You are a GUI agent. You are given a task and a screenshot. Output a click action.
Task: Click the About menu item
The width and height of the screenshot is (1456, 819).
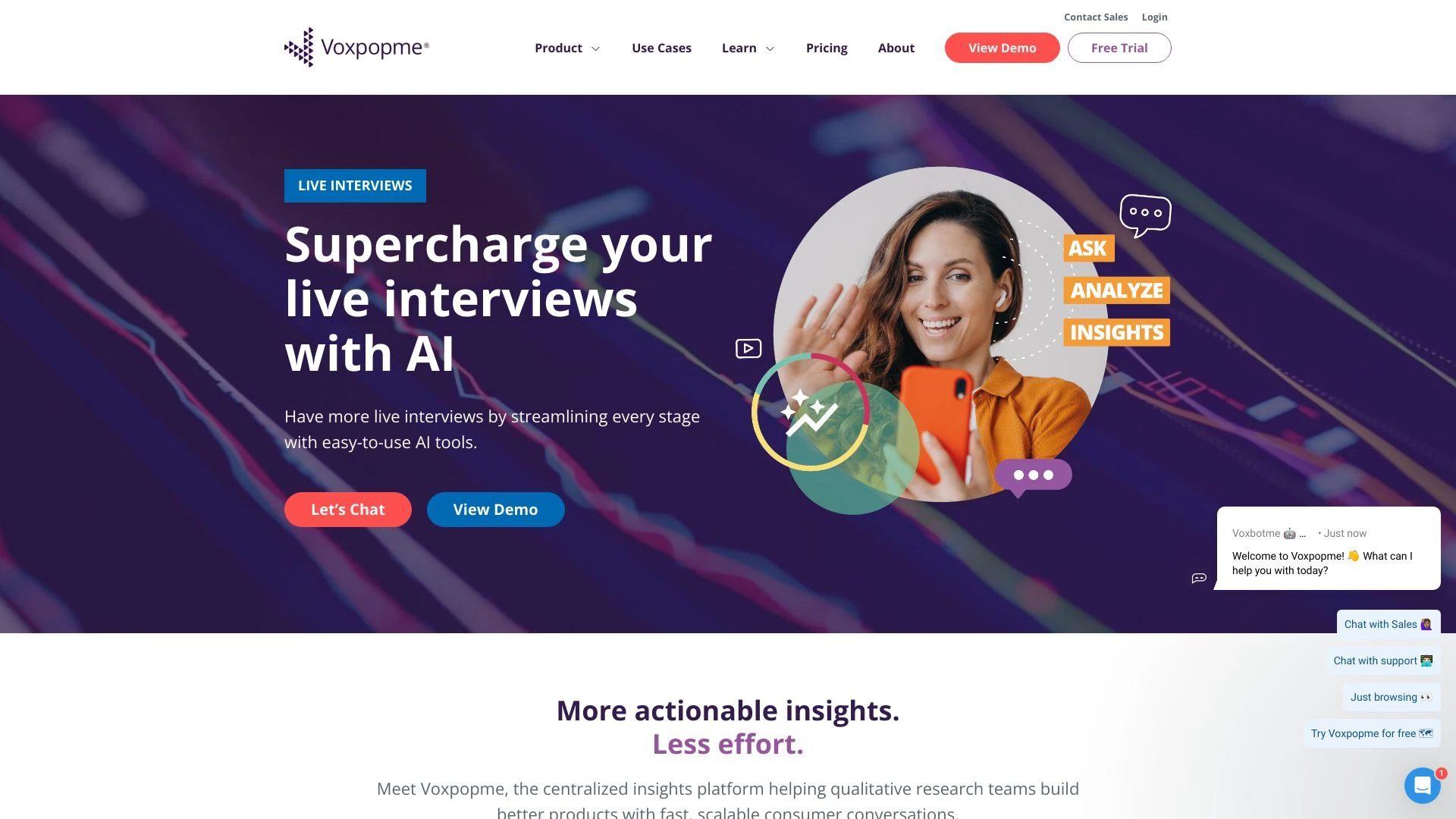point(895,47)
